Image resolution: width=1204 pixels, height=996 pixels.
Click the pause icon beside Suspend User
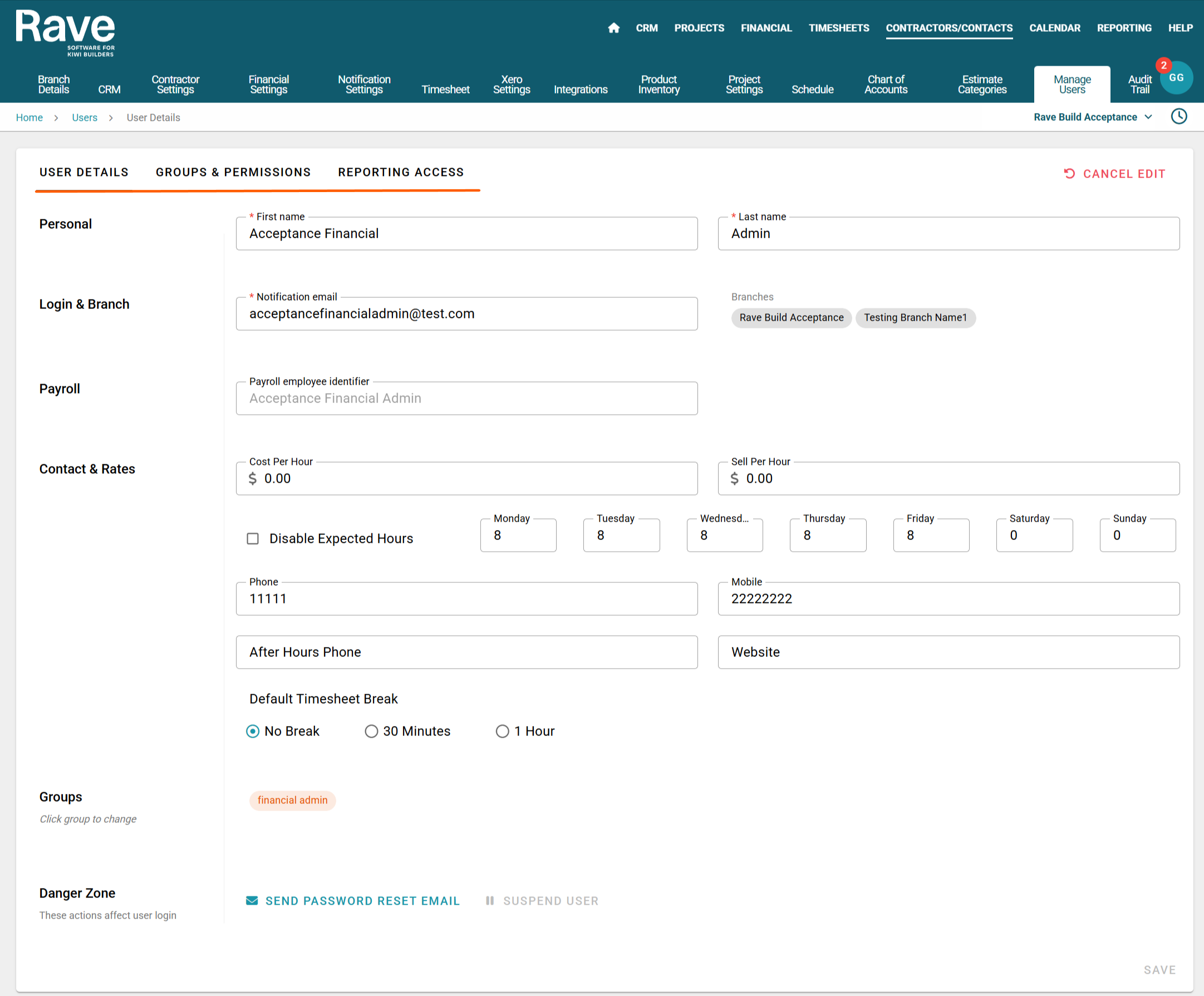(490, 900)
